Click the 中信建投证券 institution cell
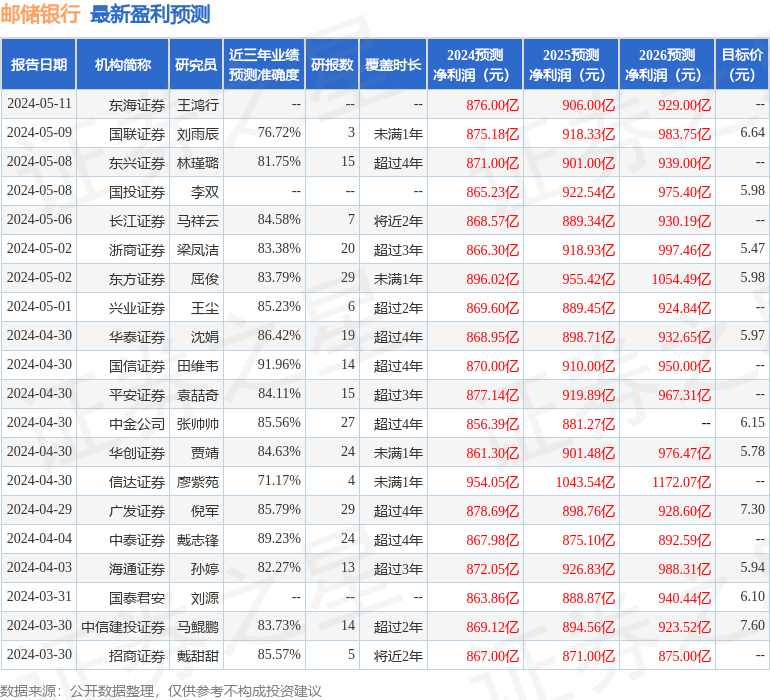This screenshot has height=700, width=770. (x=123, y=627)
